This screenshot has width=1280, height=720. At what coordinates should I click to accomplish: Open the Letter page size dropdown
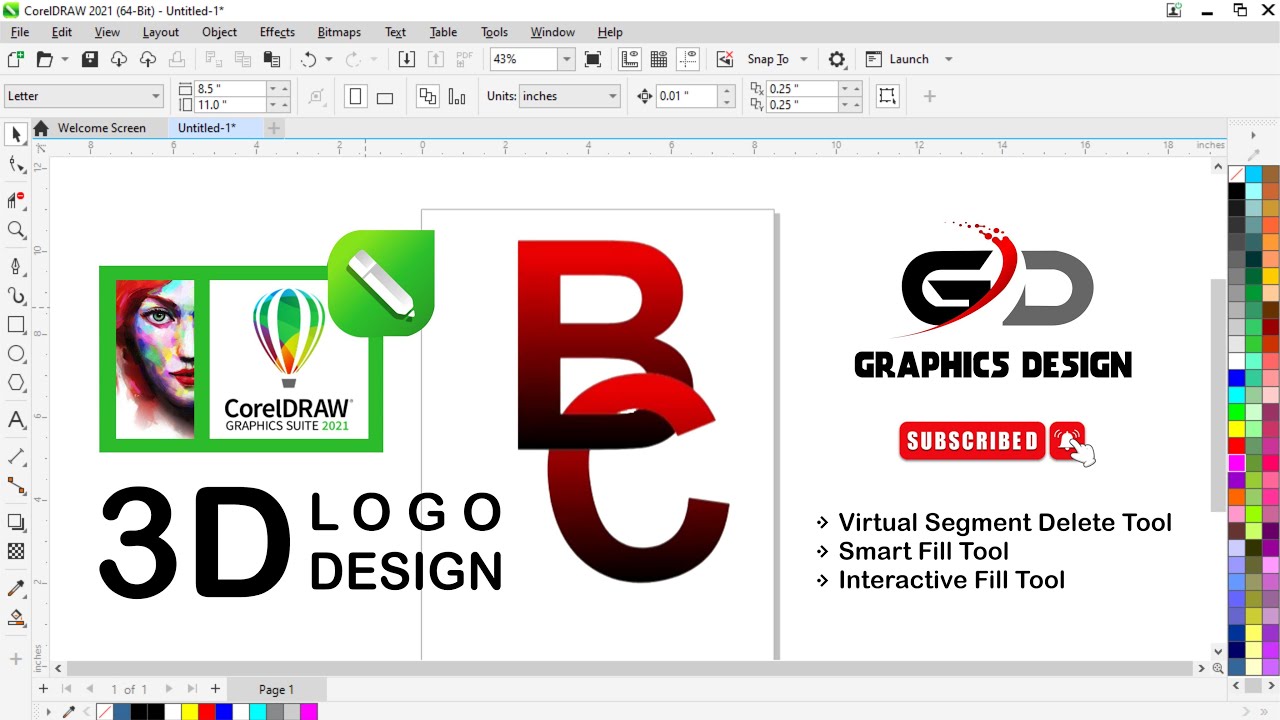pos(156,96)
